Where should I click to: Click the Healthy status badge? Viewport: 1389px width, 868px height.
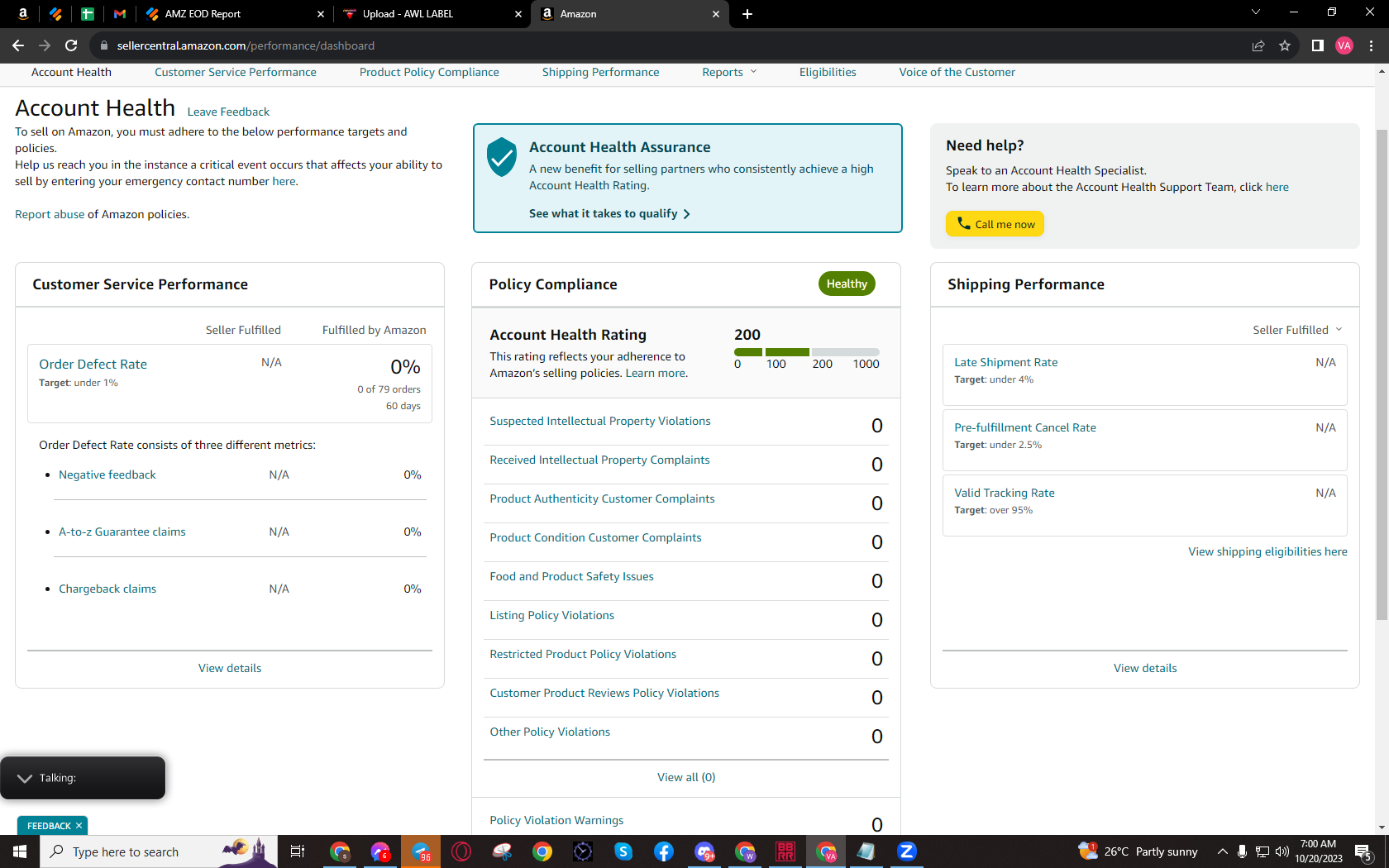coord(847,284)
